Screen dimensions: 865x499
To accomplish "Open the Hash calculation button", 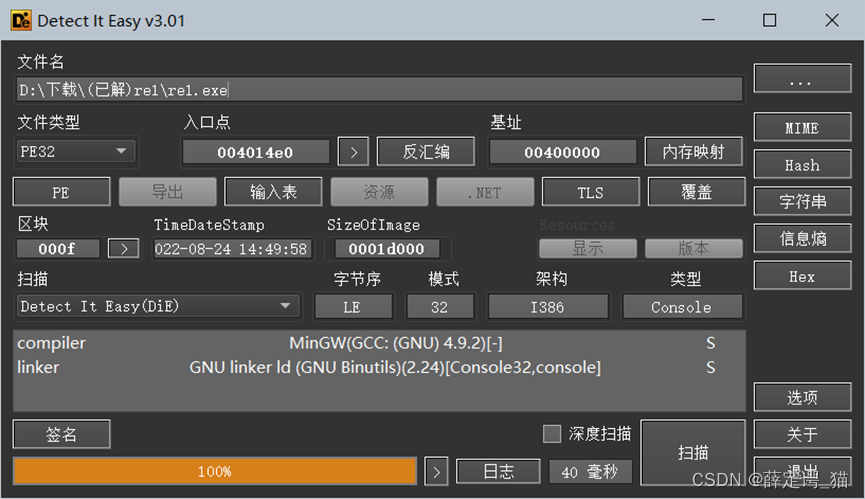I will pyautogui.click(x=802, y=164).
